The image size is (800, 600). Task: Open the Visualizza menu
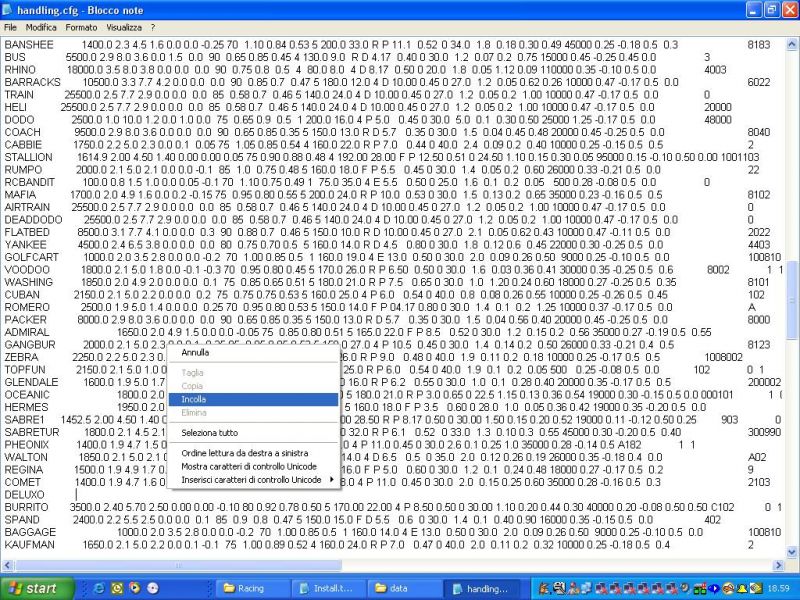point(124,27)
